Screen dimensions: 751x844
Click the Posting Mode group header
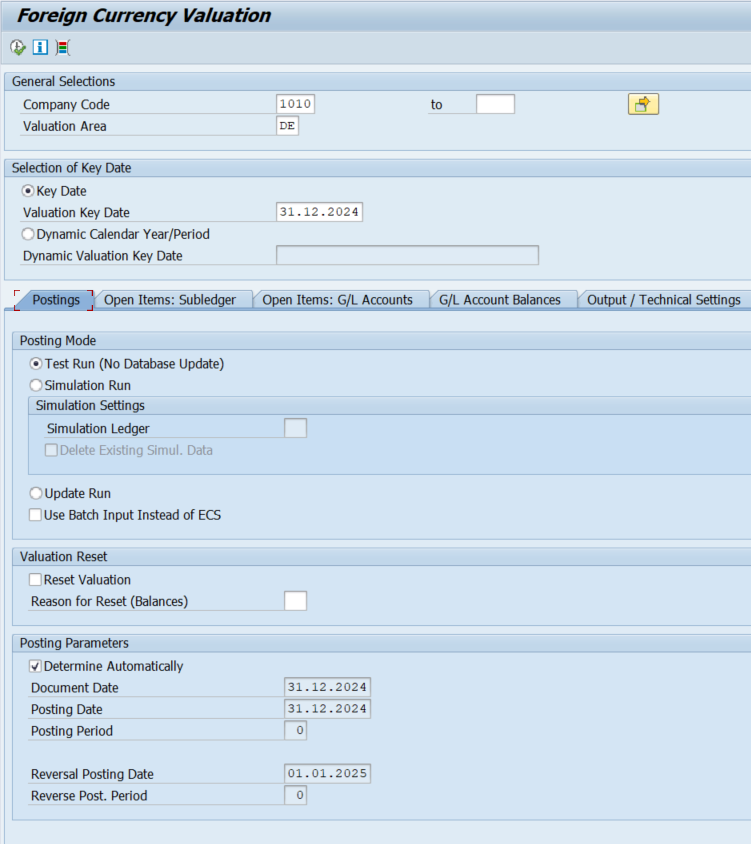coord(58,341)
